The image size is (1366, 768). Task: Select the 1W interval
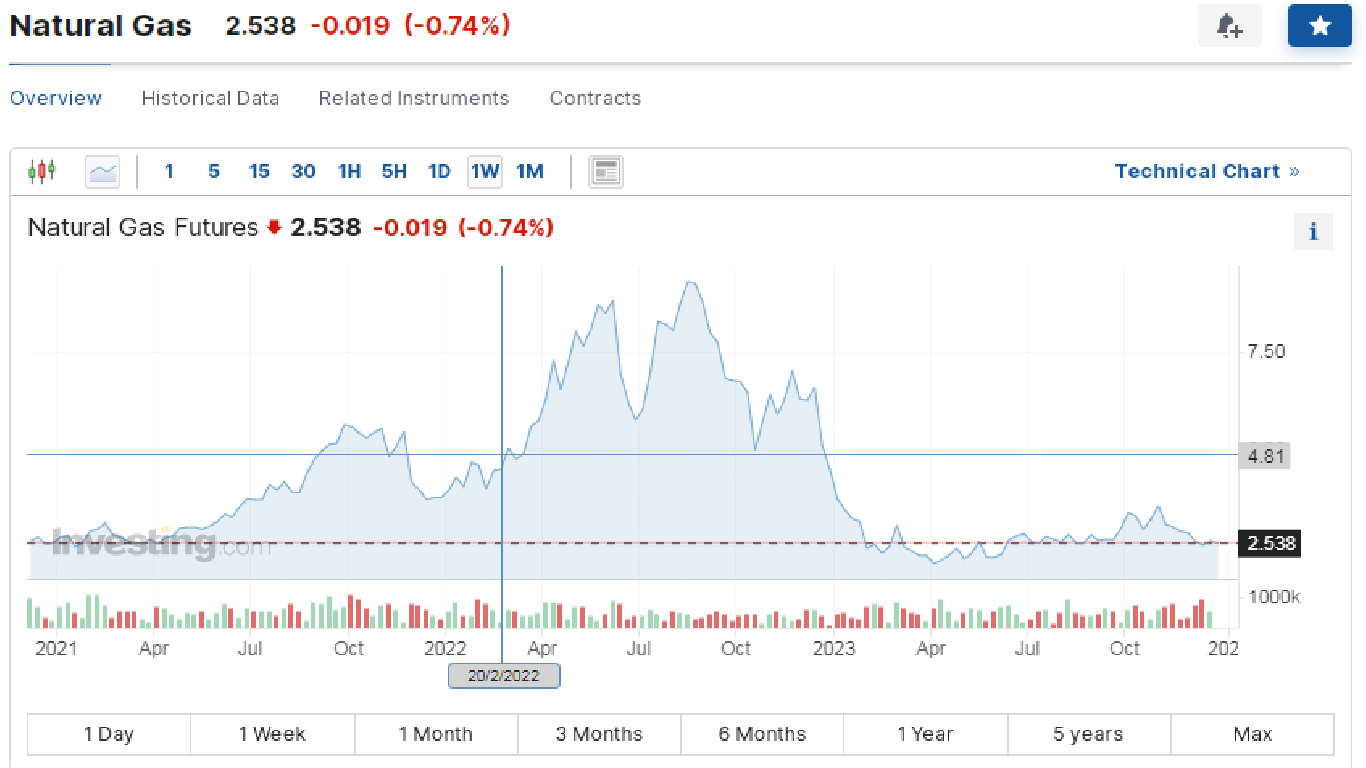[x=485, y=172]
